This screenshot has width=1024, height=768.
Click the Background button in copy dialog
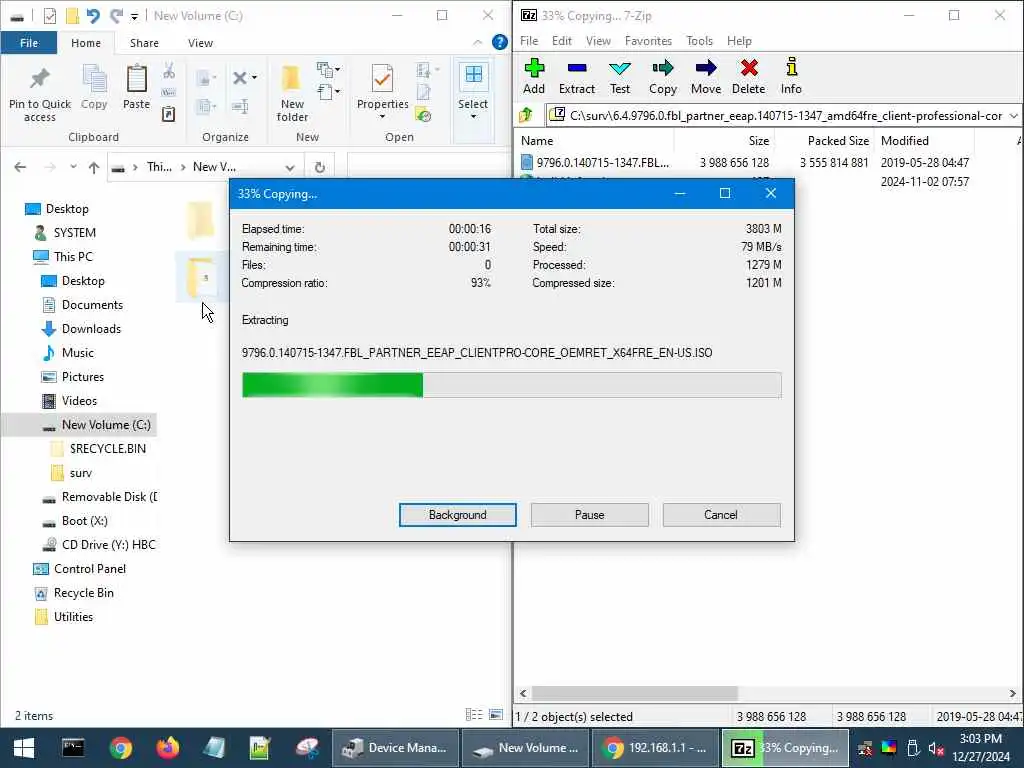coord(457,515)
